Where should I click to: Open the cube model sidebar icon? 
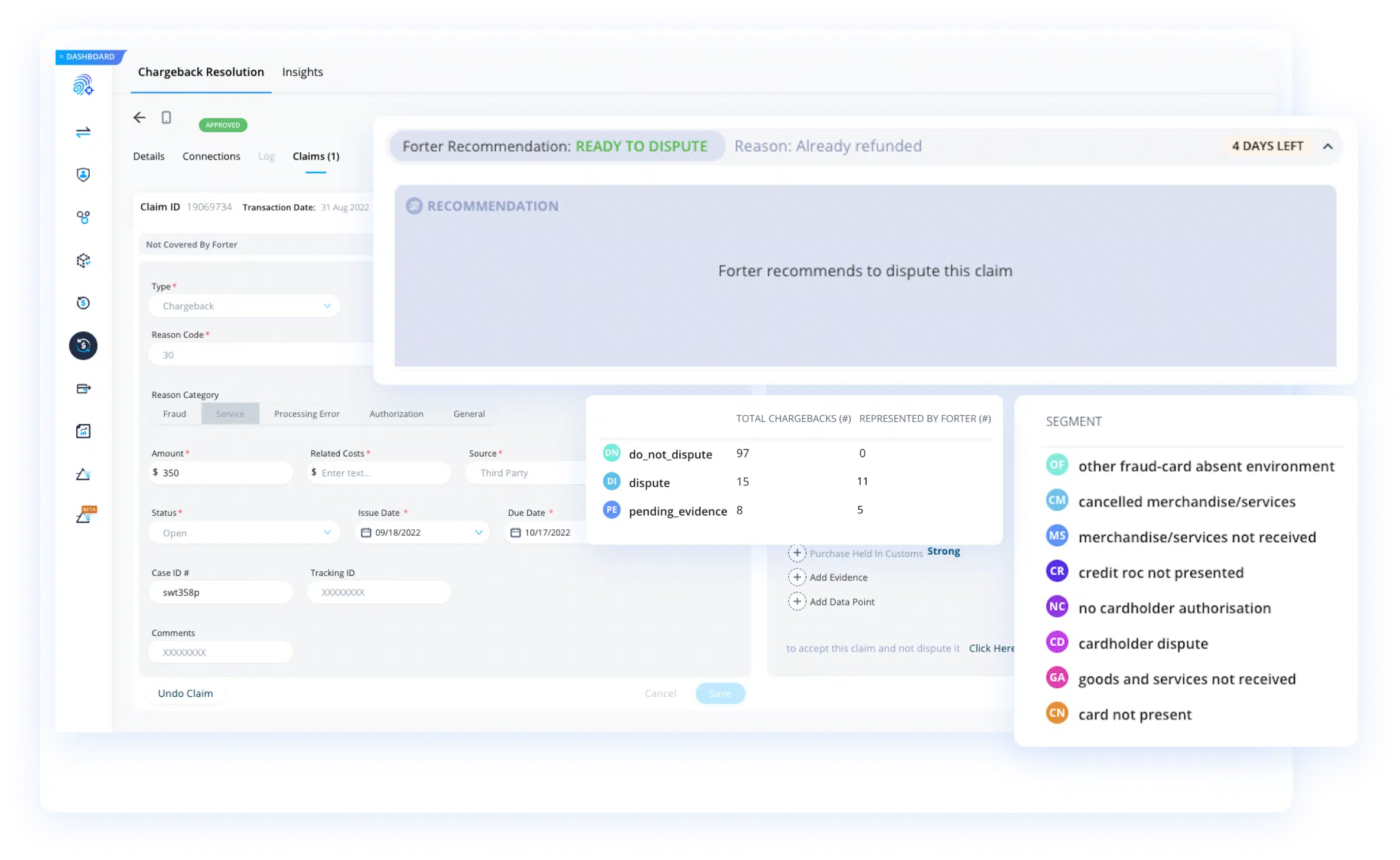[x=83, y=260]
